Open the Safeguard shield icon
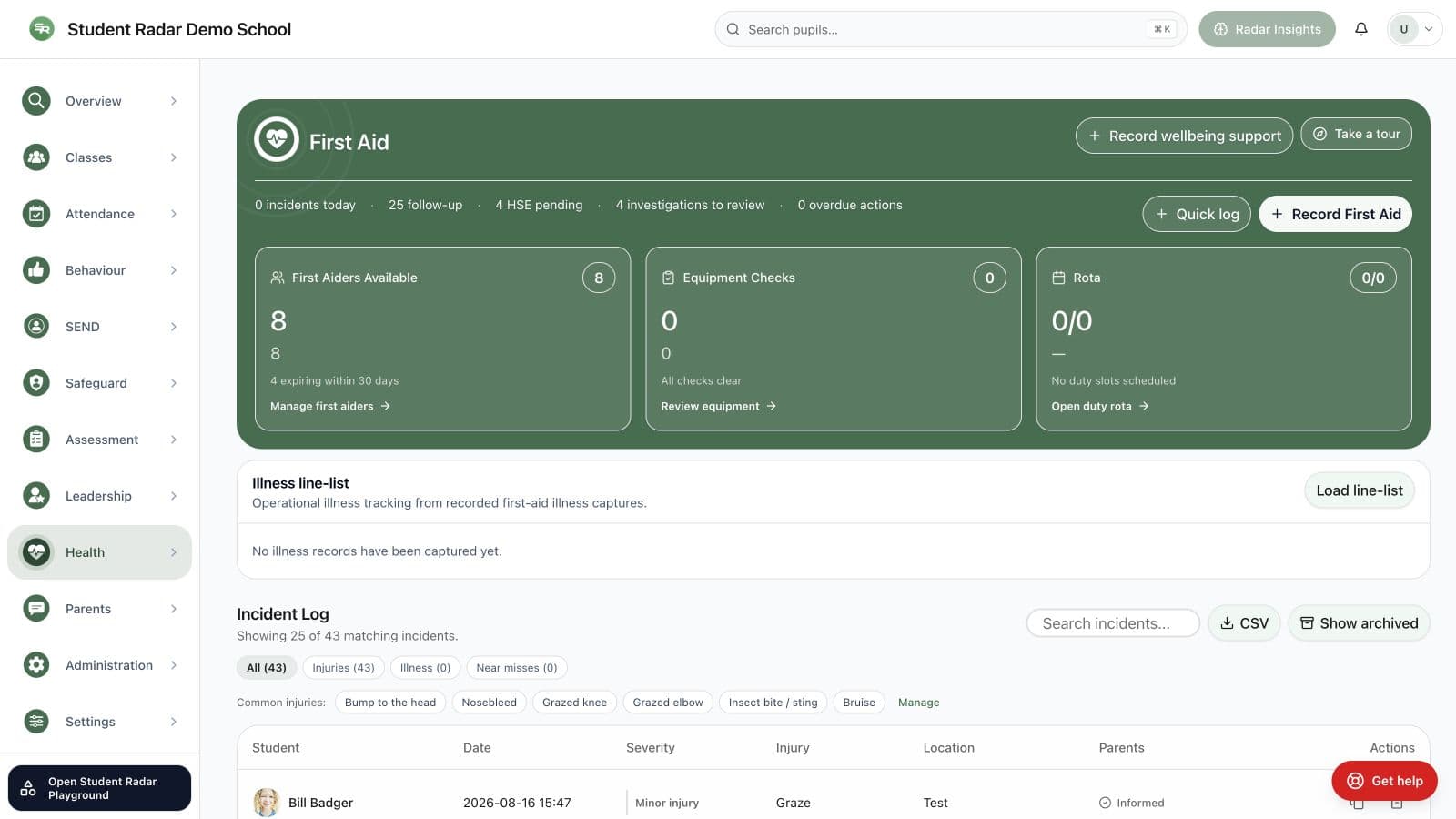 click(x=36, y=383)
